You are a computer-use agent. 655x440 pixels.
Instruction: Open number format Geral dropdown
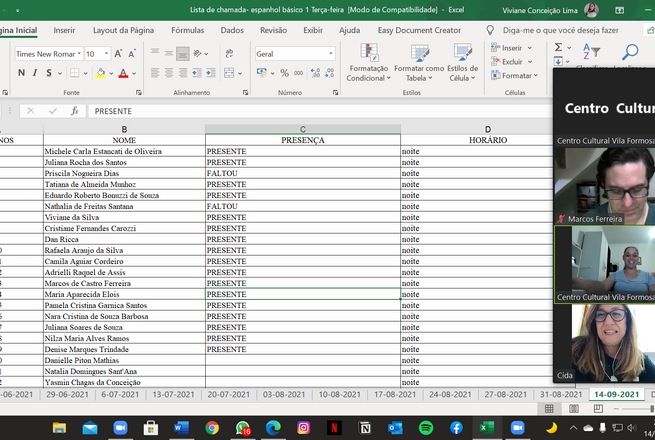coord(330,54)
